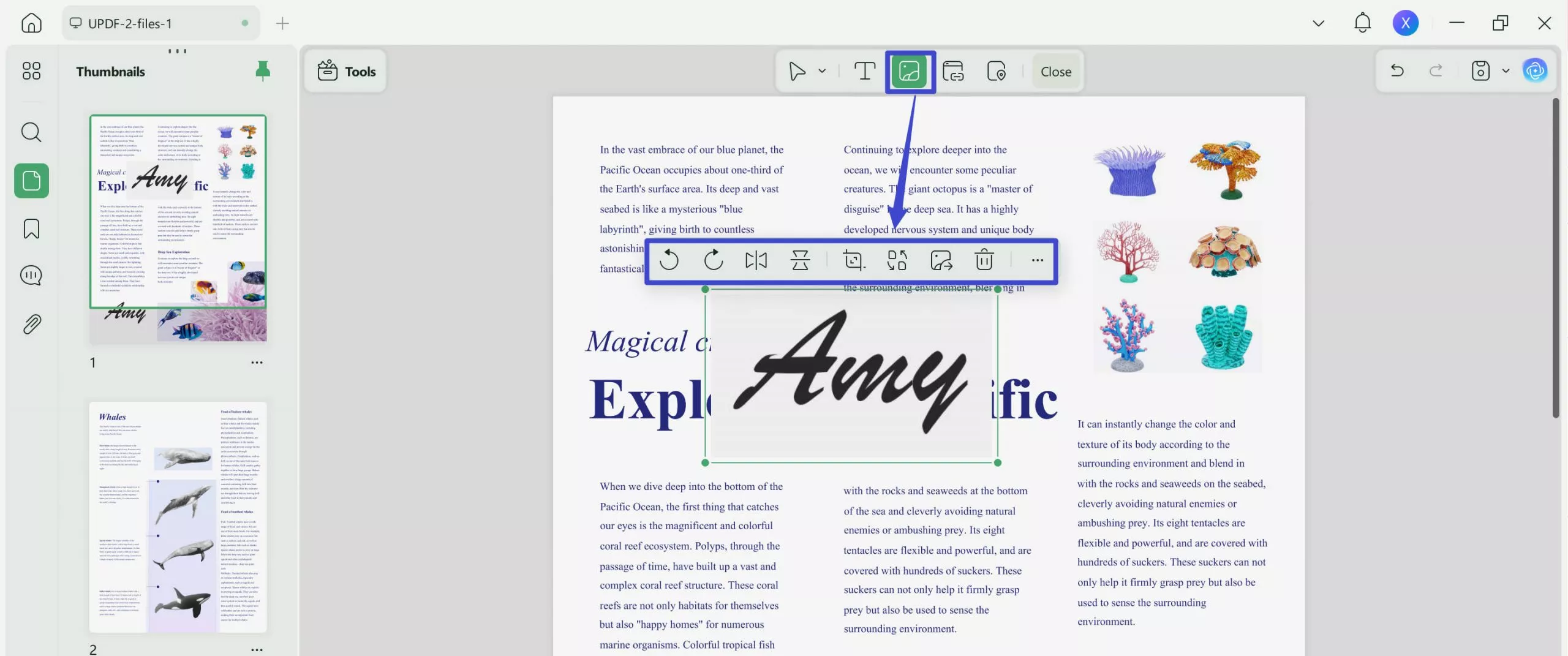
Task: Flip the selected image horizontally
Action: [x=756, y=260]
